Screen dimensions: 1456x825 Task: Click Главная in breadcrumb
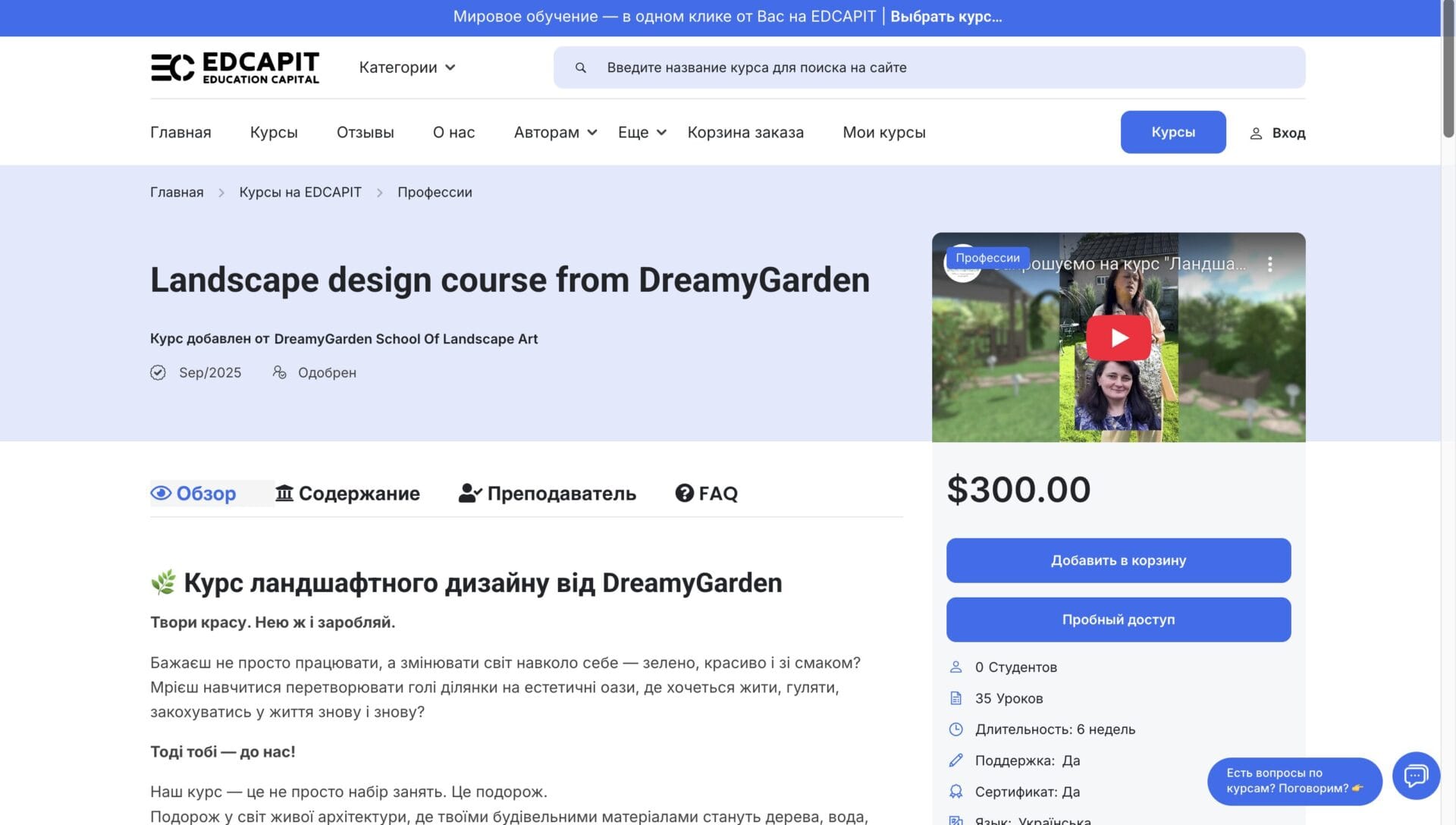[177, 193]
